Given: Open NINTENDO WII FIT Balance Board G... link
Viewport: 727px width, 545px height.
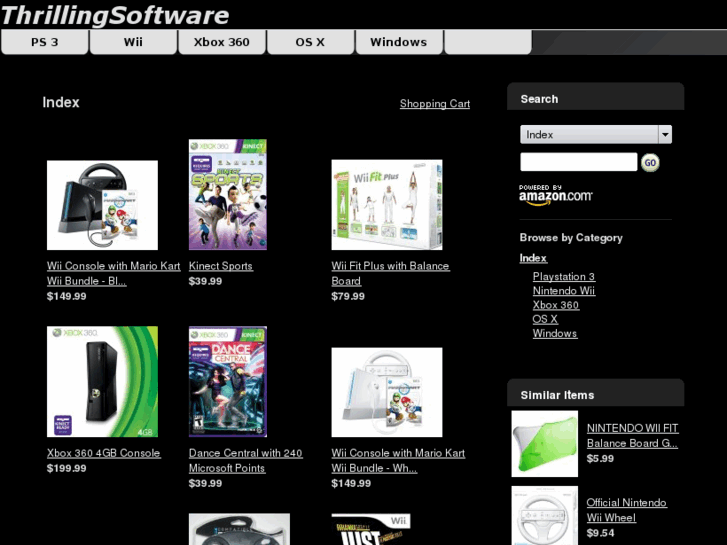Looking at the screenshot, I should [x=632, y=436].
